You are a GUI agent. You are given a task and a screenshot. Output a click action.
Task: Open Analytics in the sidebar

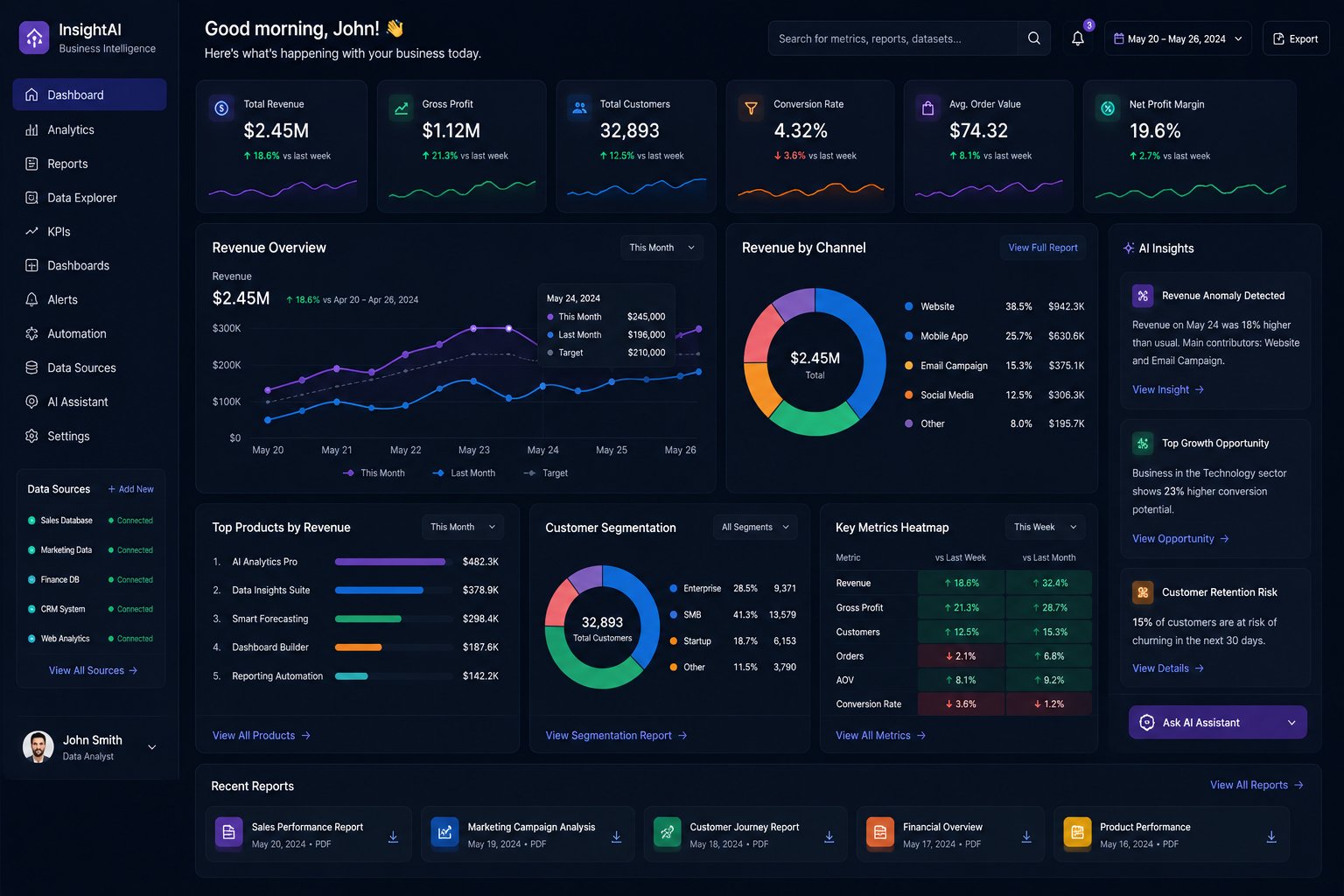(x=89, y=129)
